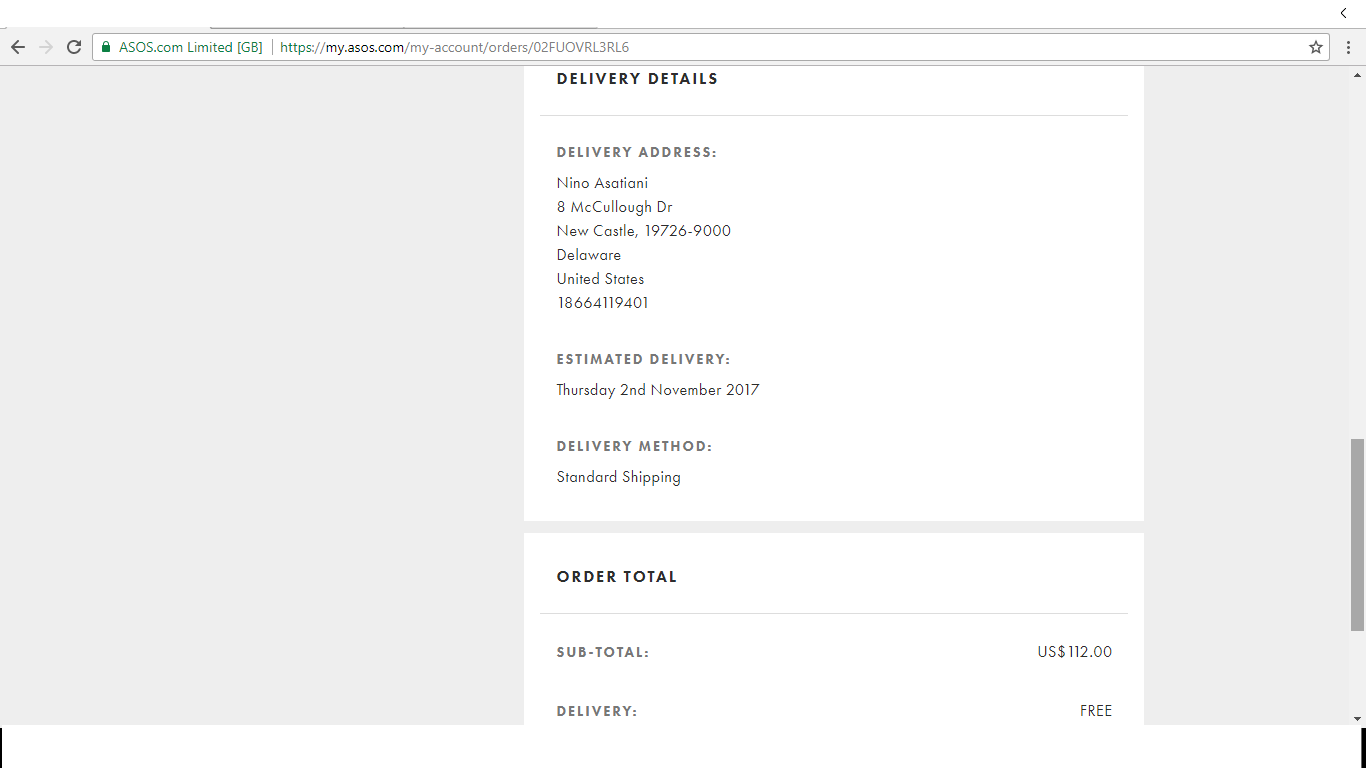
Task: Click the browser back arrow
Action: pyautogui.click(x=18, y=47)
